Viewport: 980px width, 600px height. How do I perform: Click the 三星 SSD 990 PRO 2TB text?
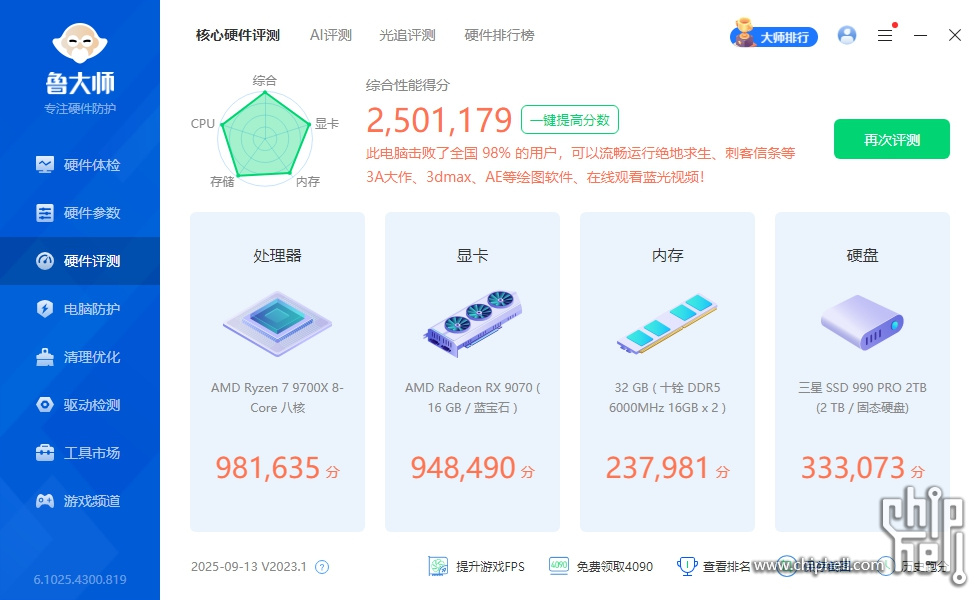[862, 398]
